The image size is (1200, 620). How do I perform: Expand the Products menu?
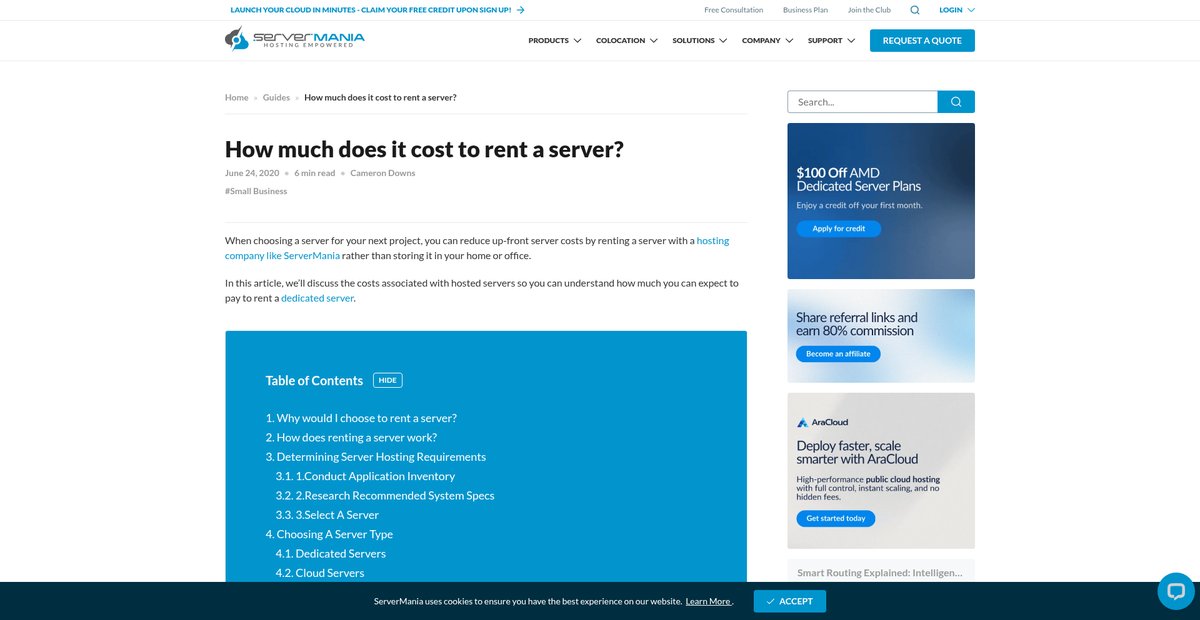coord(555,41)
